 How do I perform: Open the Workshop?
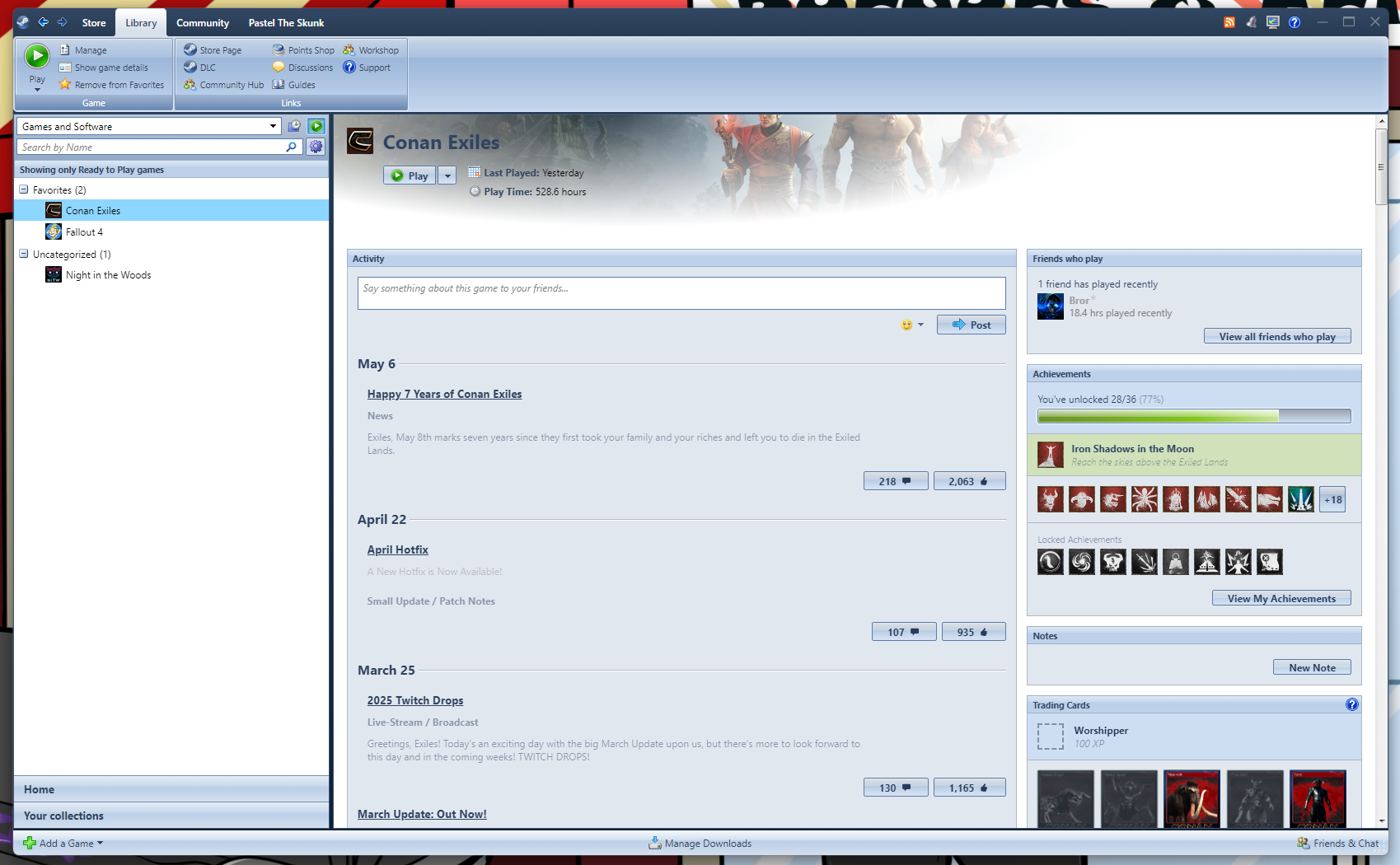tap(371, 50)
